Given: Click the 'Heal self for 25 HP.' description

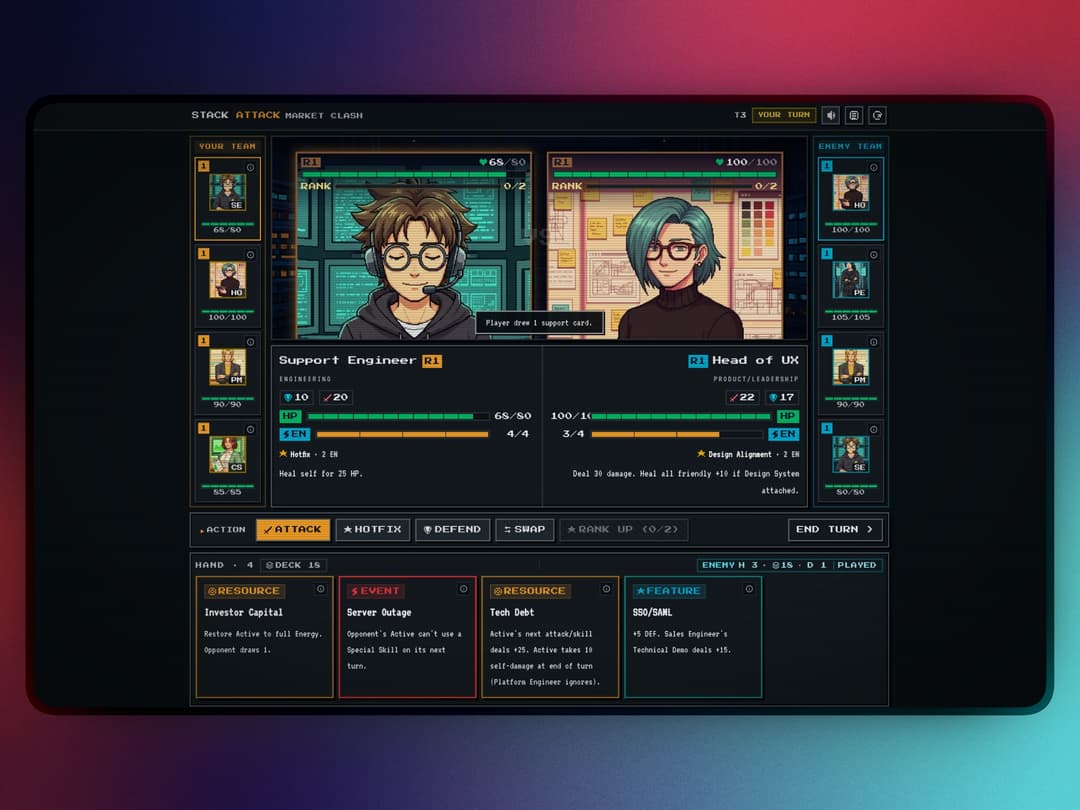Looking at the screenshot, I should [321, 473].
